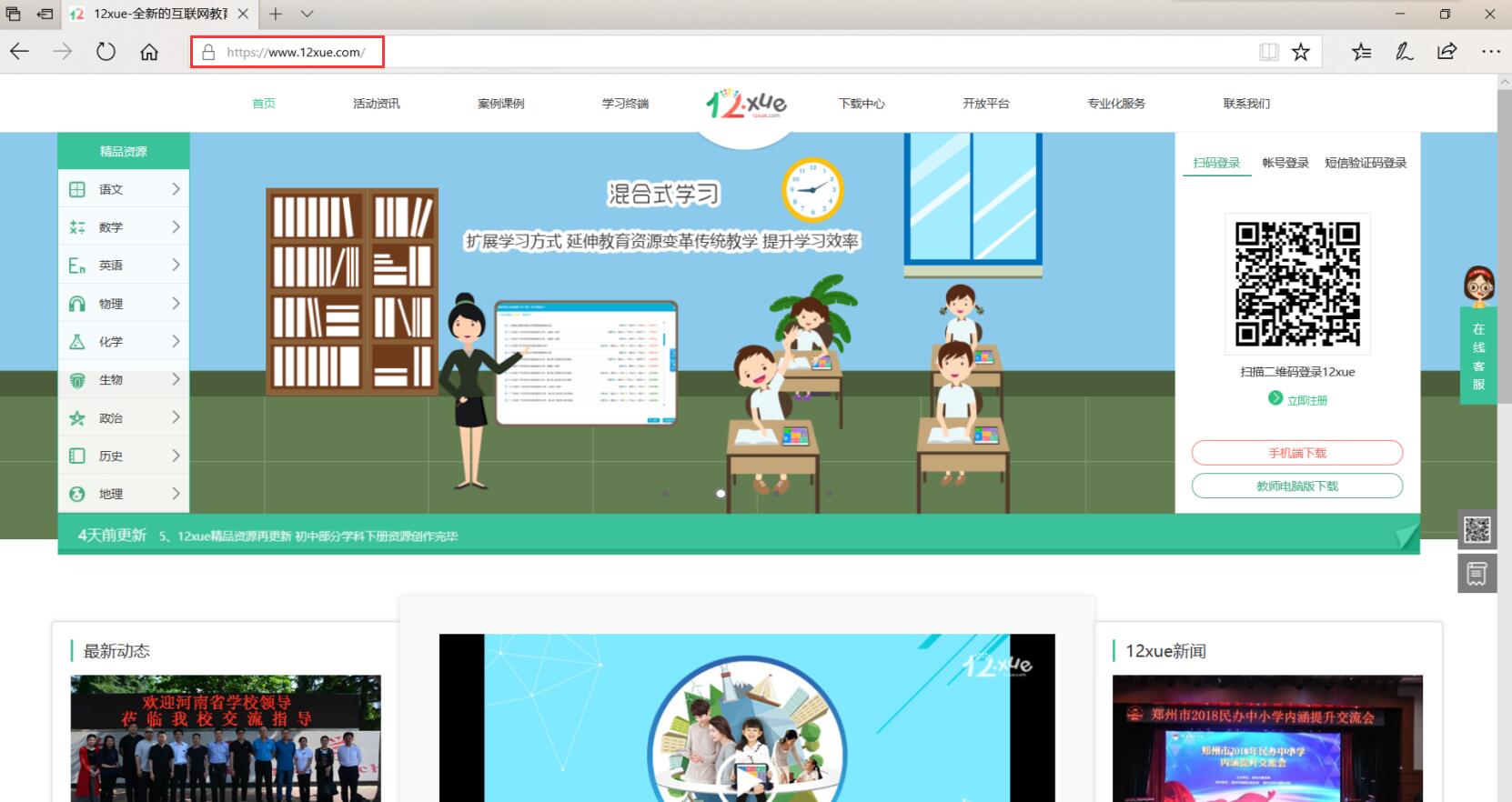
Task: Expand the 地理 category chevron
Action: pyautogui.click(x=176, y=494)
